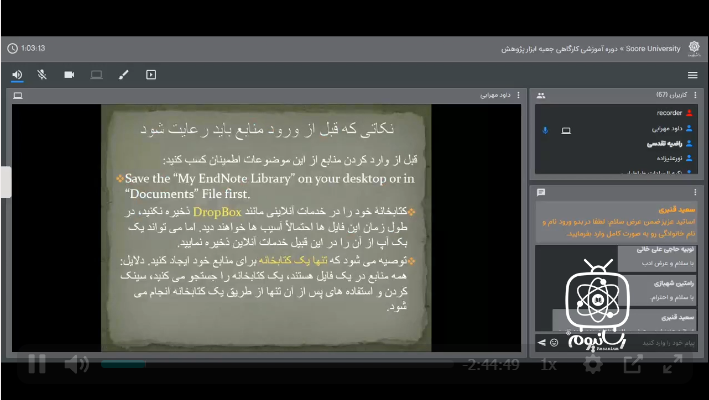Open the media playback icon in toolbar

(x=151, y=75)
